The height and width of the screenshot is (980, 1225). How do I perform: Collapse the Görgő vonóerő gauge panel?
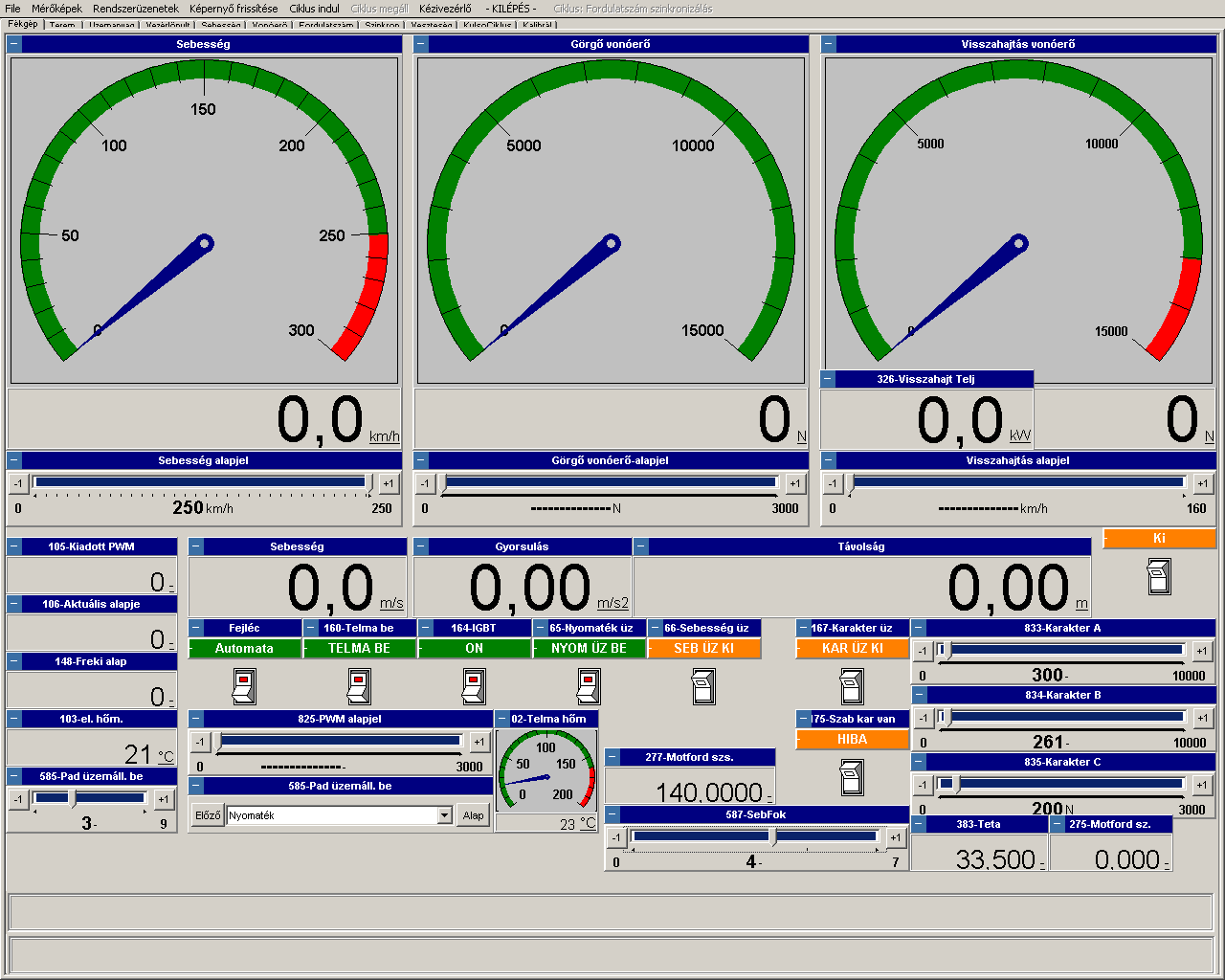coord(421,44)
